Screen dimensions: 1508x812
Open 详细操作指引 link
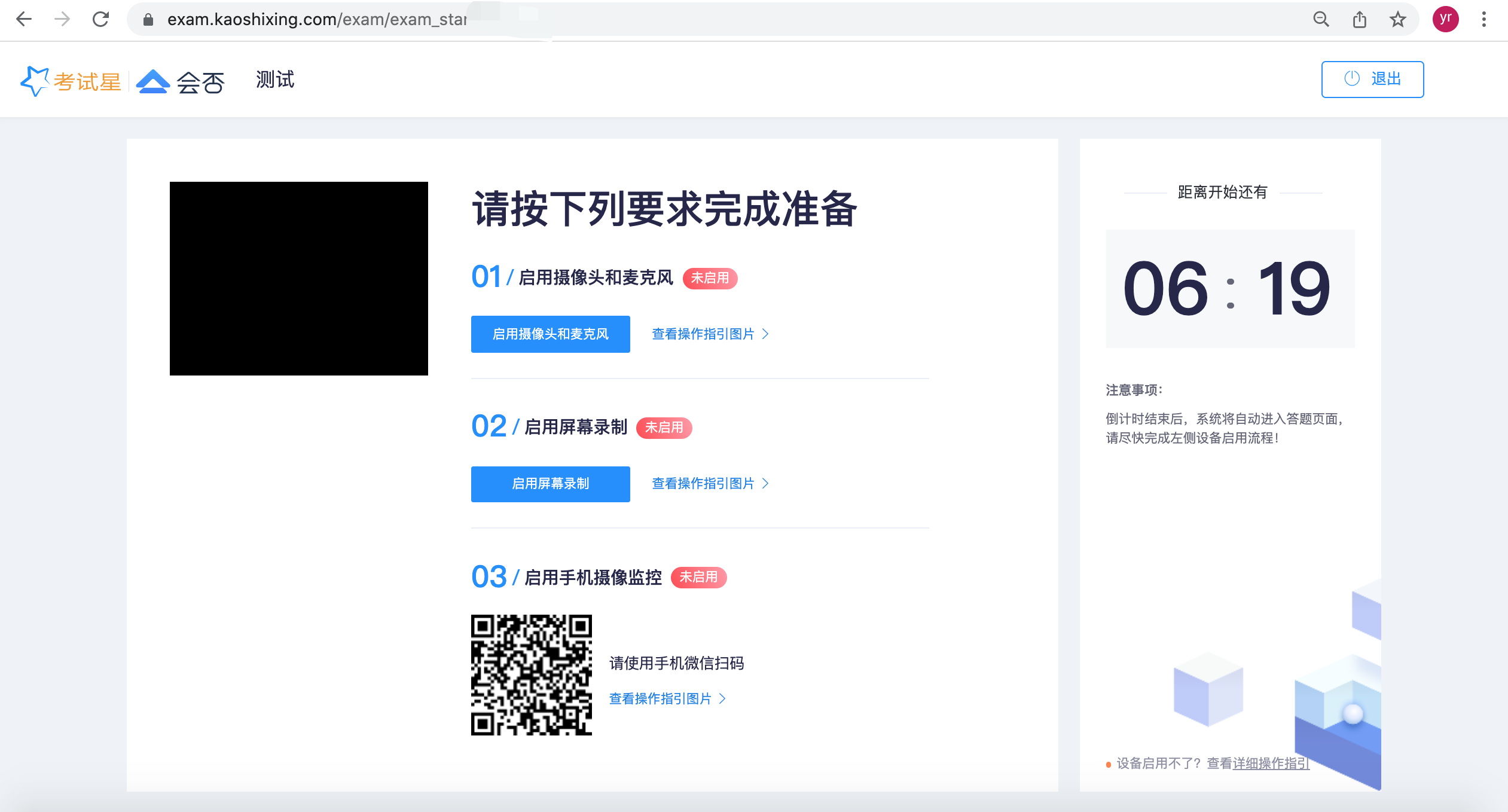pyautogui.click(x=1271, y=764)
